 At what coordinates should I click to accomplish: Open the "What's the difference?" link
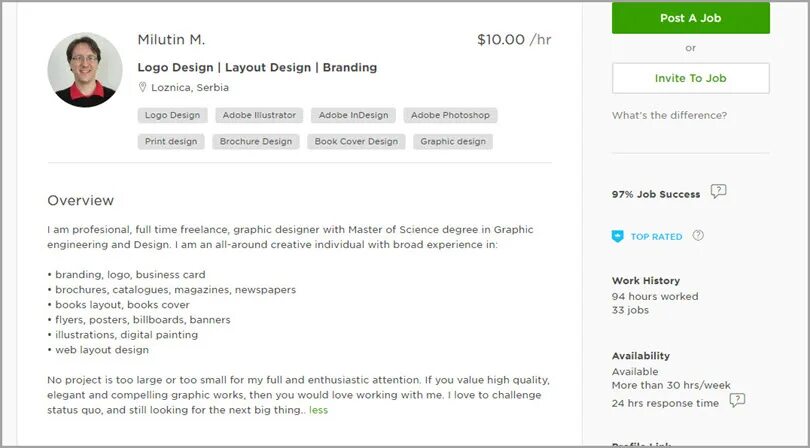coord(669,116)
